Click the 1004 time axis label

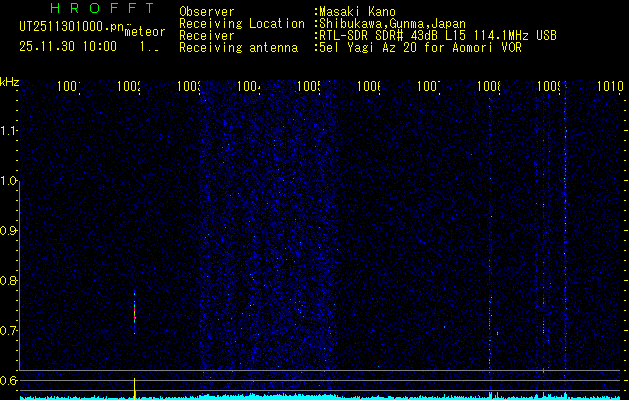tap(249, 86)
